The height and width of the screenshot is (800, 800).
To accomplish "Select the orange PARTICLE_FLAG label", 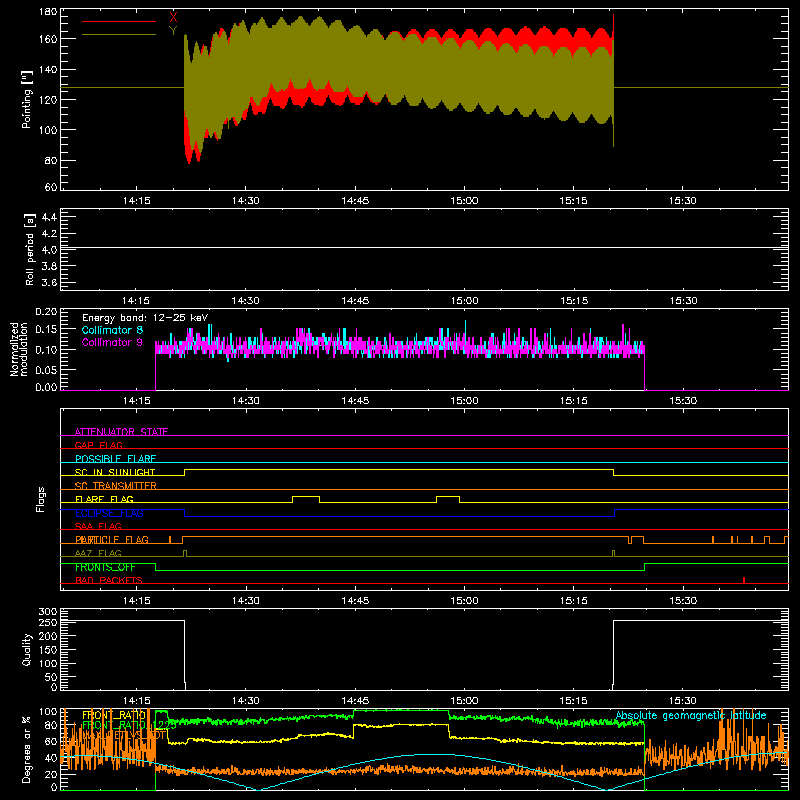I will tap(112, 539).
